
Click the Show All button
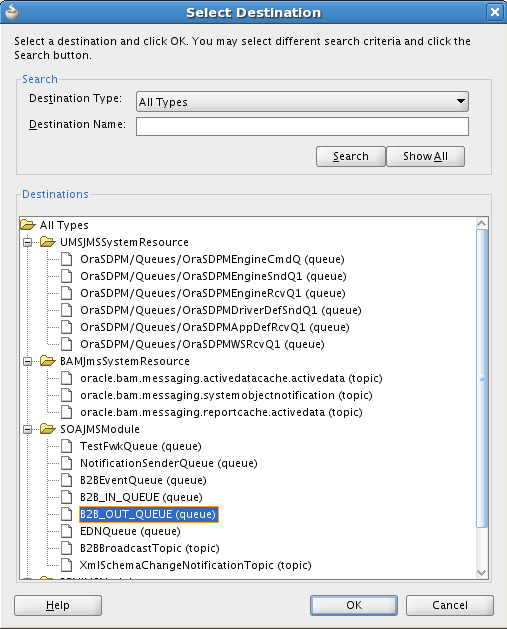425,156
